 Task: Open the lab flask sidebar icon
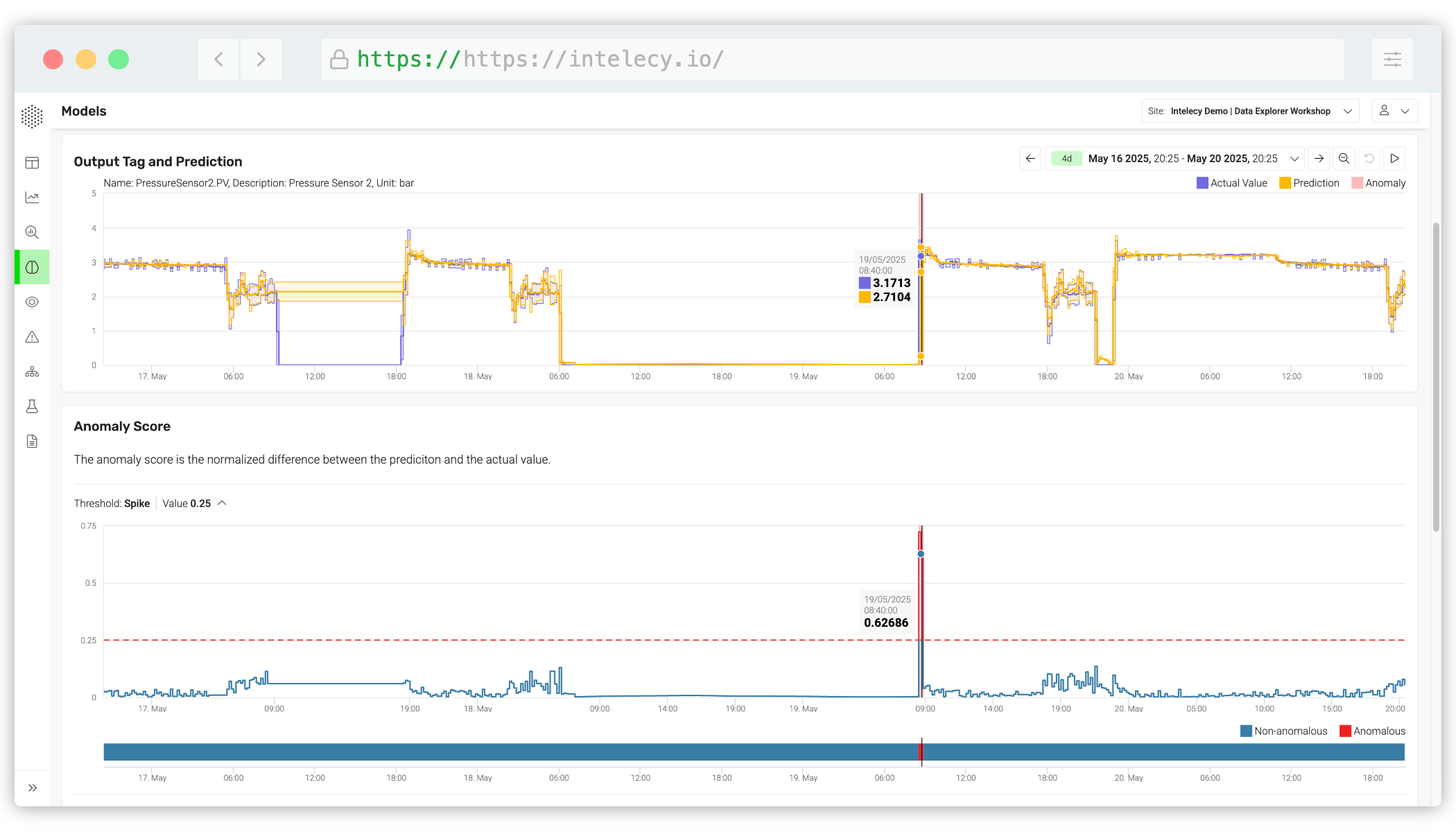click(x=32, y=406)
